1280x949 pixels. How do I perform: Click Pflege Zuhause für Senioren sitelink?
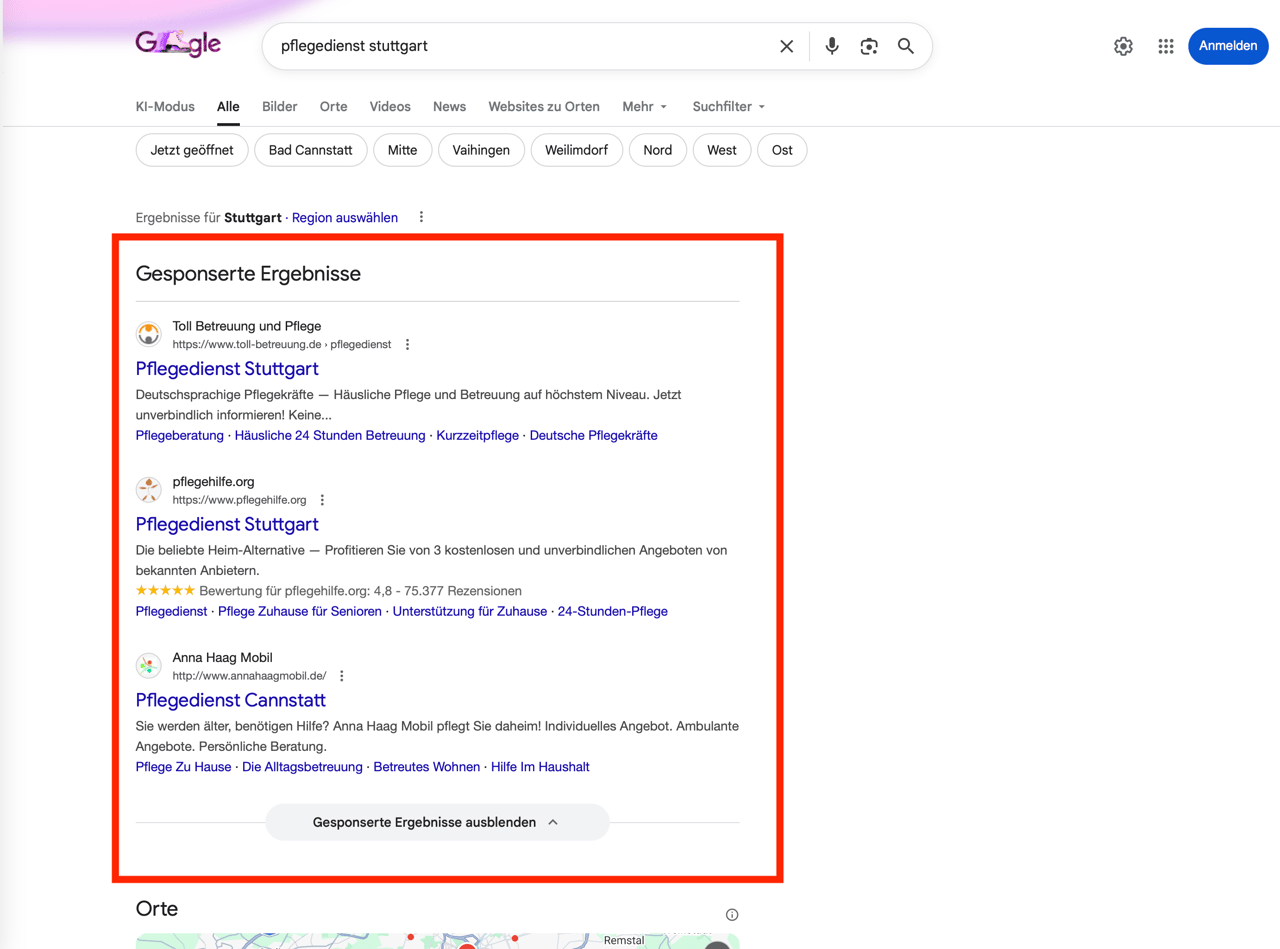(x=300, y=611)
